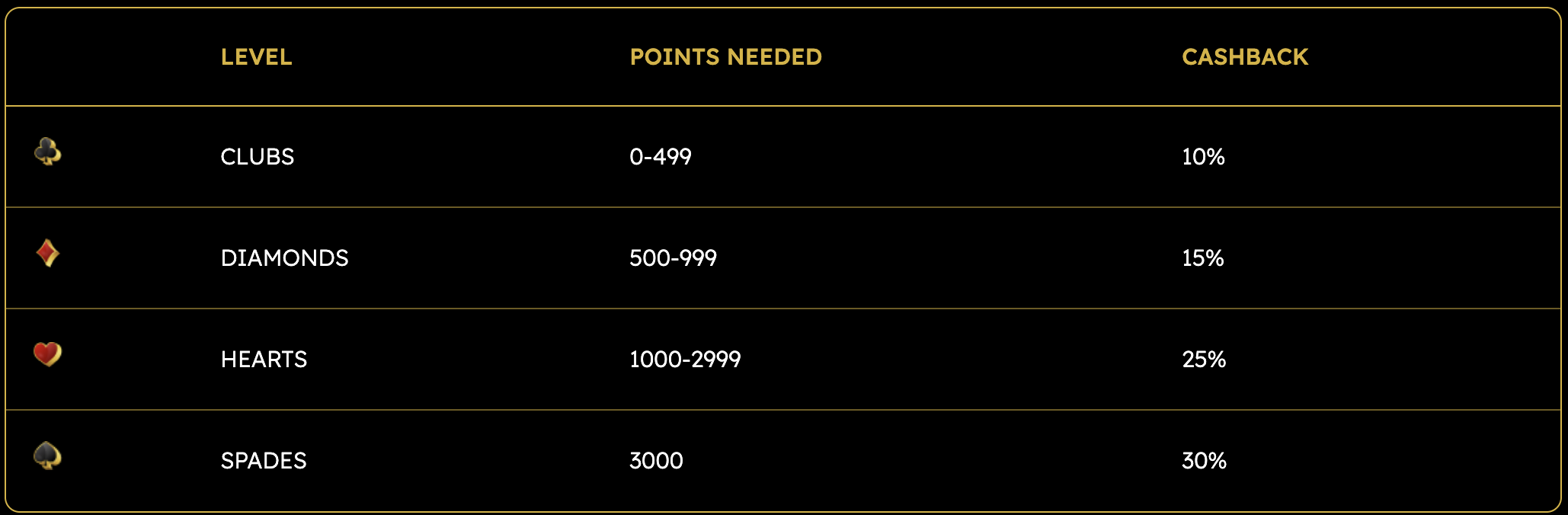Click the 0-499 points range
This screenshot has height=515, width=1568.
click(661, 157)
